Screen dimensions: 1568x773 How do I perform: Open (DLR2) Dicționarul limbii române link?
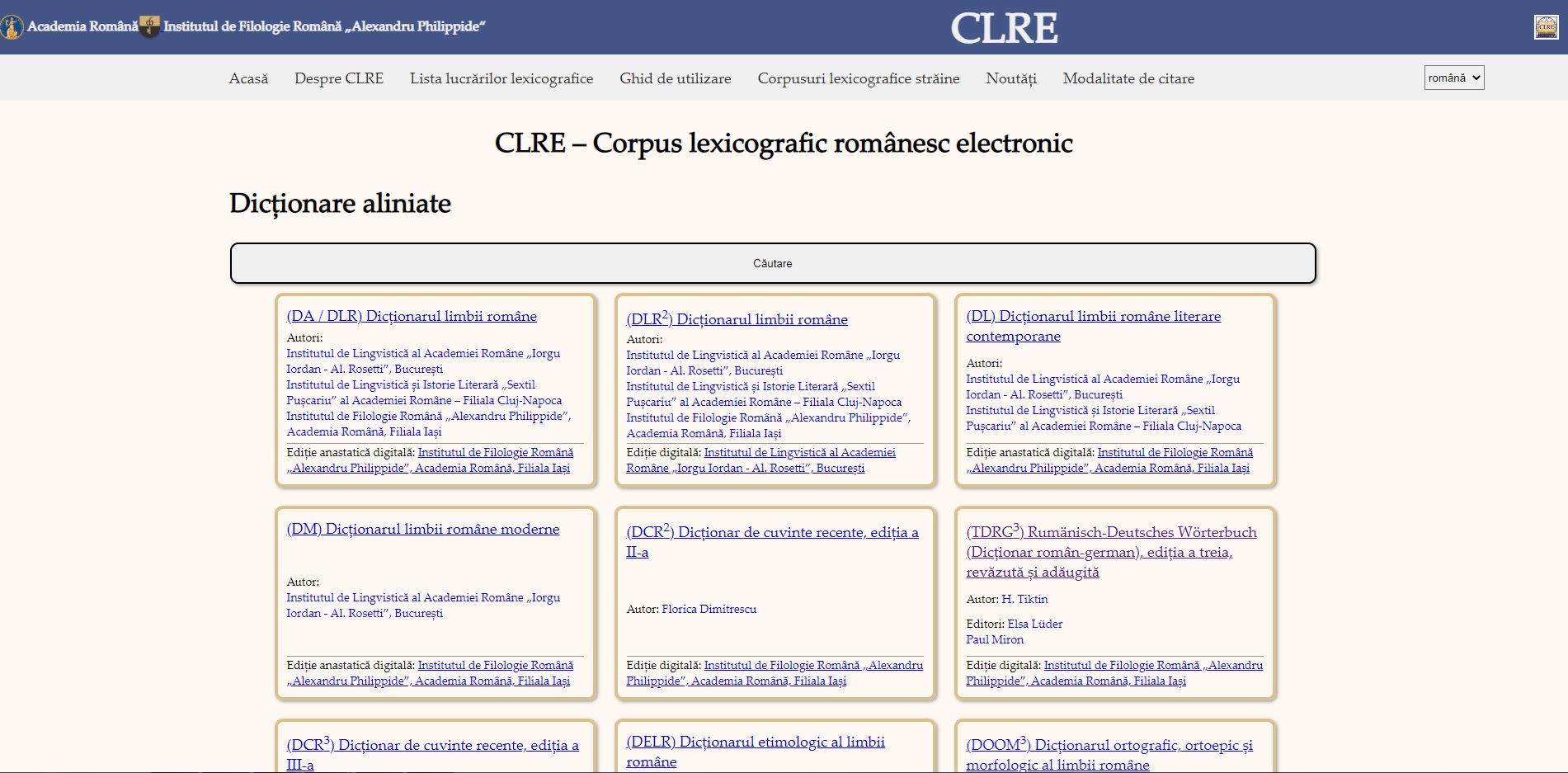[737, 318]
